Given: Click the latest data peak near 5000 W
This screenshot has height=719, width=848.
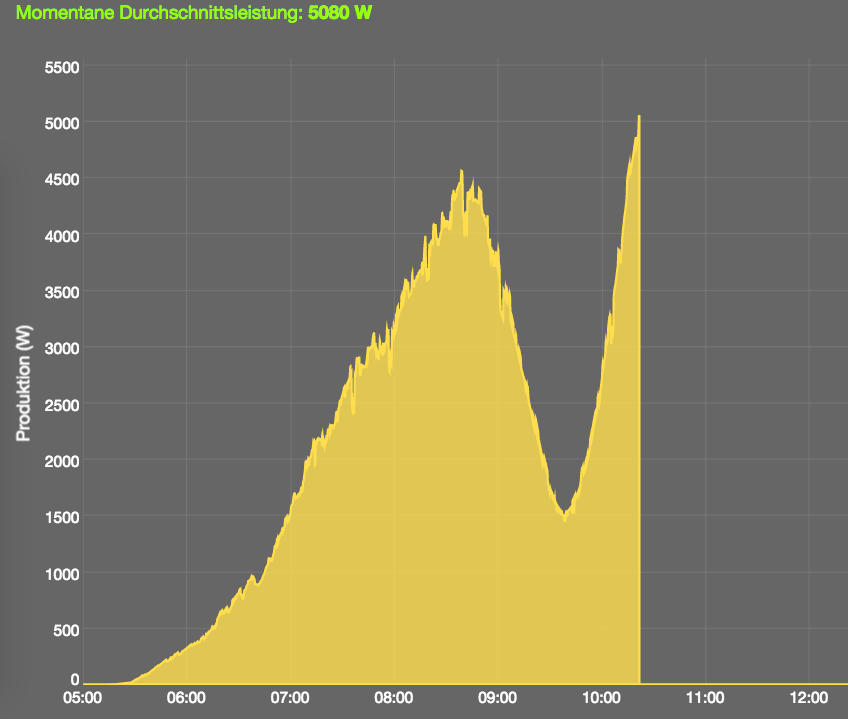Looking at the screenshot, I should click(639, 116).
